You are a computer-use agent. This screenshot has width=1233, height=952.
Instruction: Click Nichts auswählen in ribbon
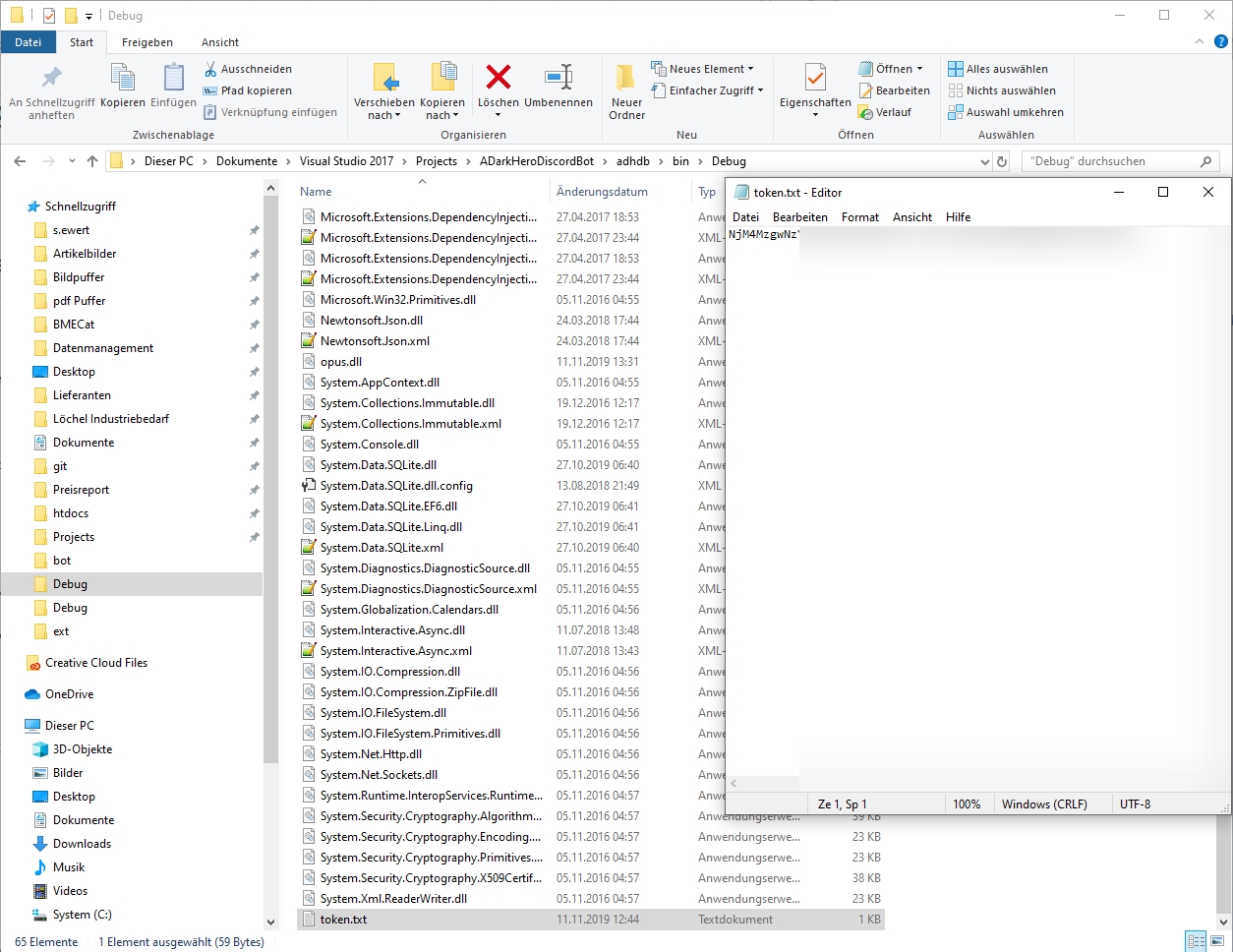tap(1002, 90)
